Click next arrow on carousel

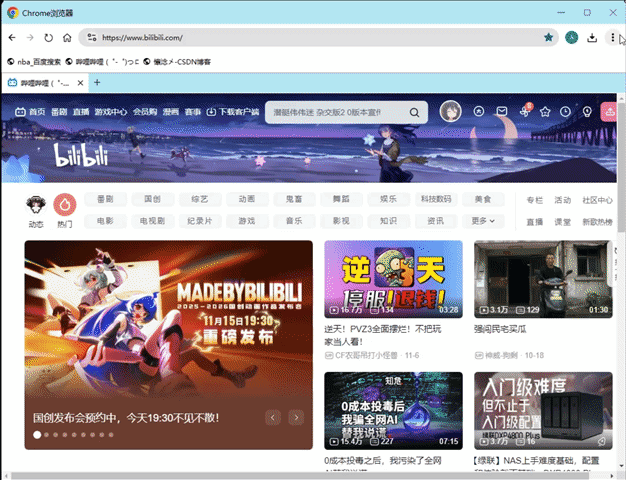296,418
